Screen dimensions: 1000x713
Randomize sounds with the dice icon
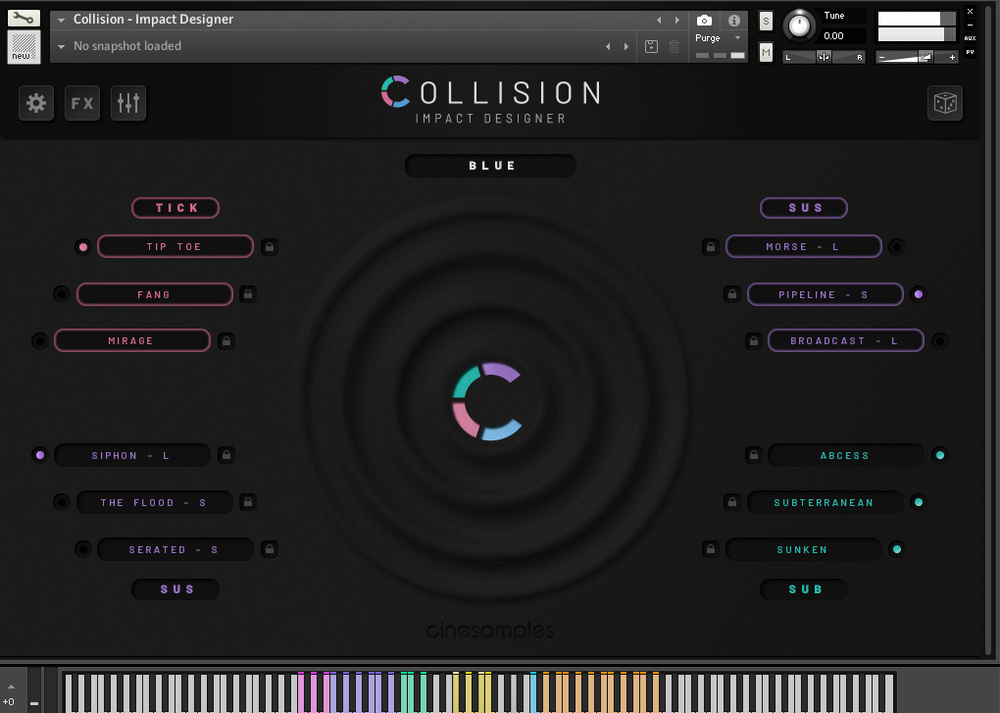coord(945,103)
